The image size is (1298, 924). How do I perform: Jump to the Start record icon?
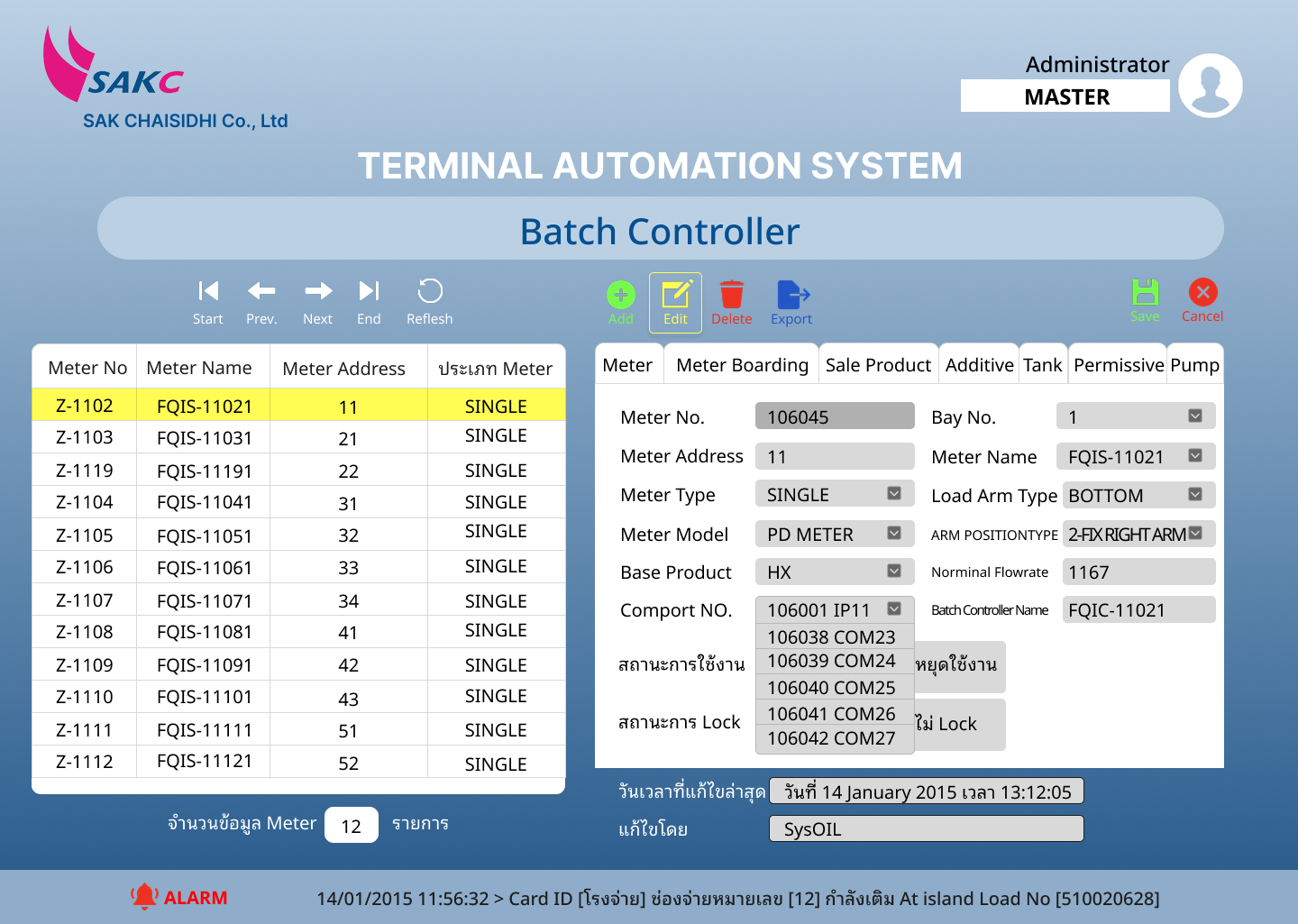[x=208, y=290]
